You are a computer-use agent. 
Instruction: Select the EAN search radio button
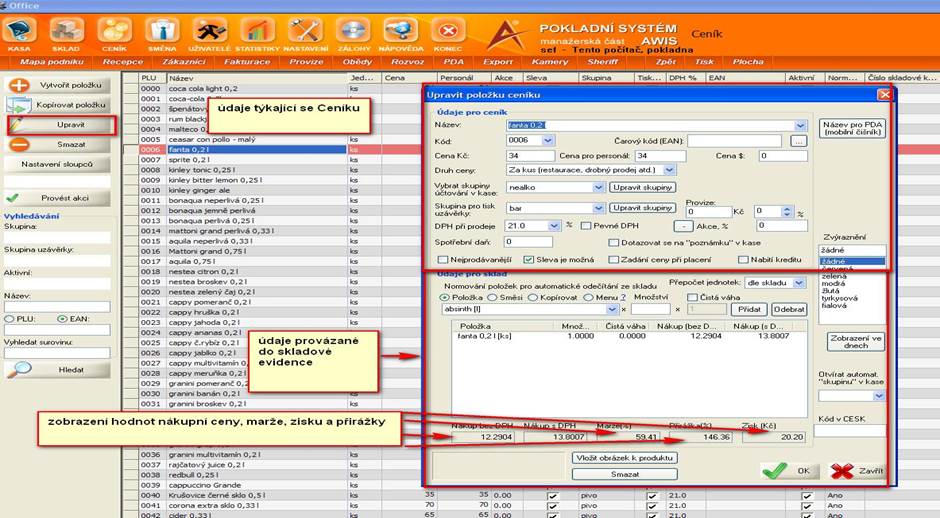point(62,319)
